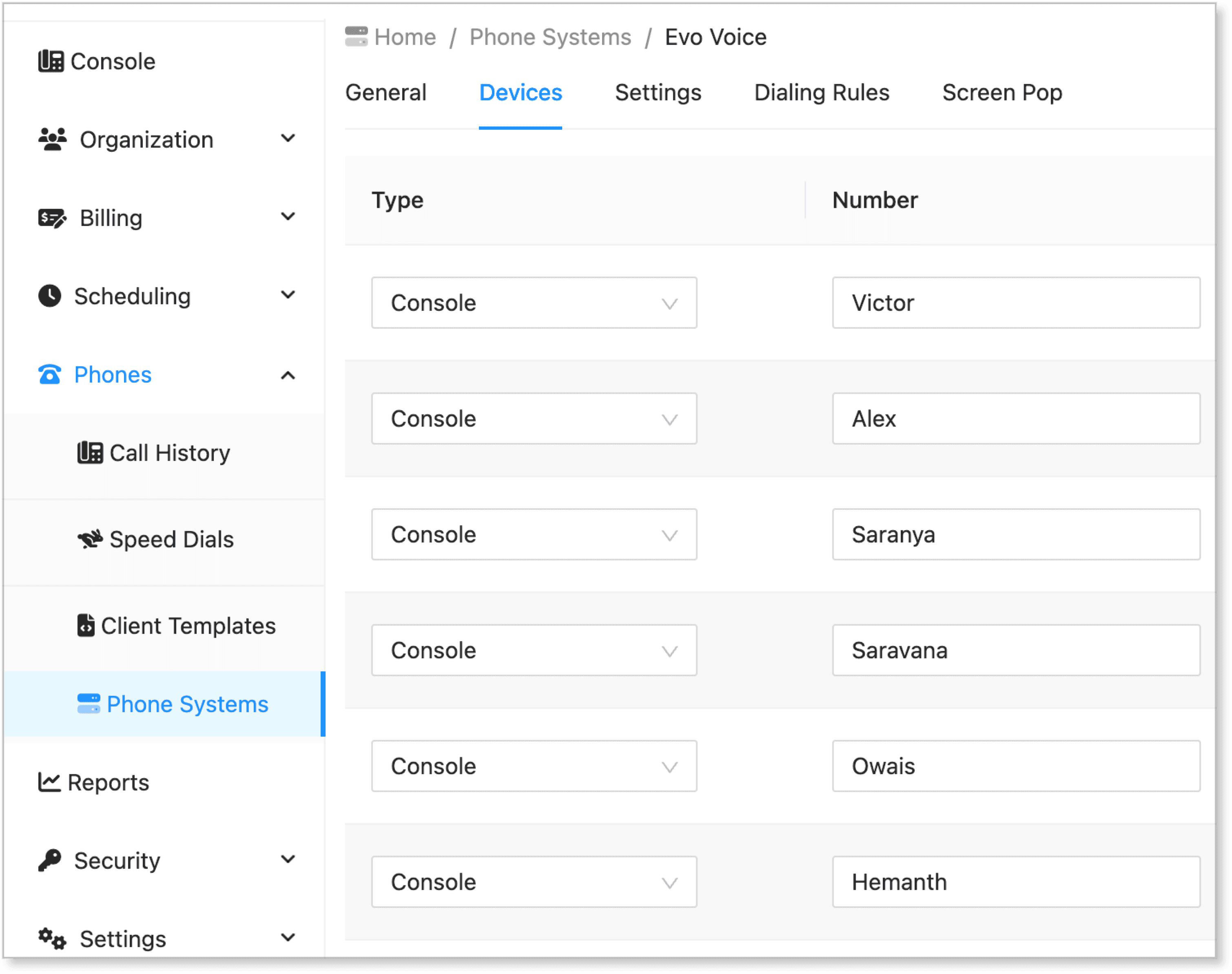Image resolution: width=1232 pixels, height=974 pixels.
Task: Click the Hemanth number field
Action: [x=1017, y=882]
